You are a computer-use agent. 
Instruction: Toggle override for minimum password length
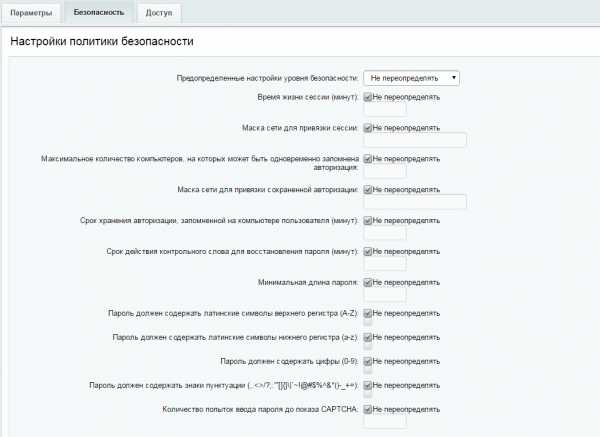pos(369,282)
